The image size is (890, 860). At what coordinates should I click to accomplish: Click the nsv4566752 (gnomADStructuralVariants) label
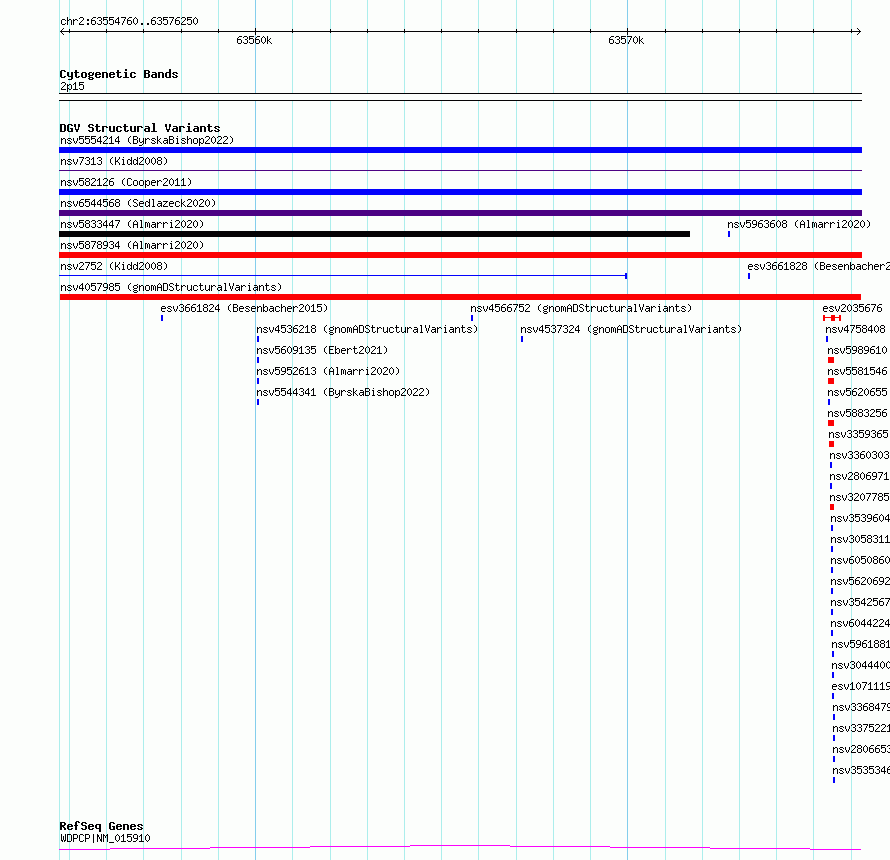(x=581, y=308)
